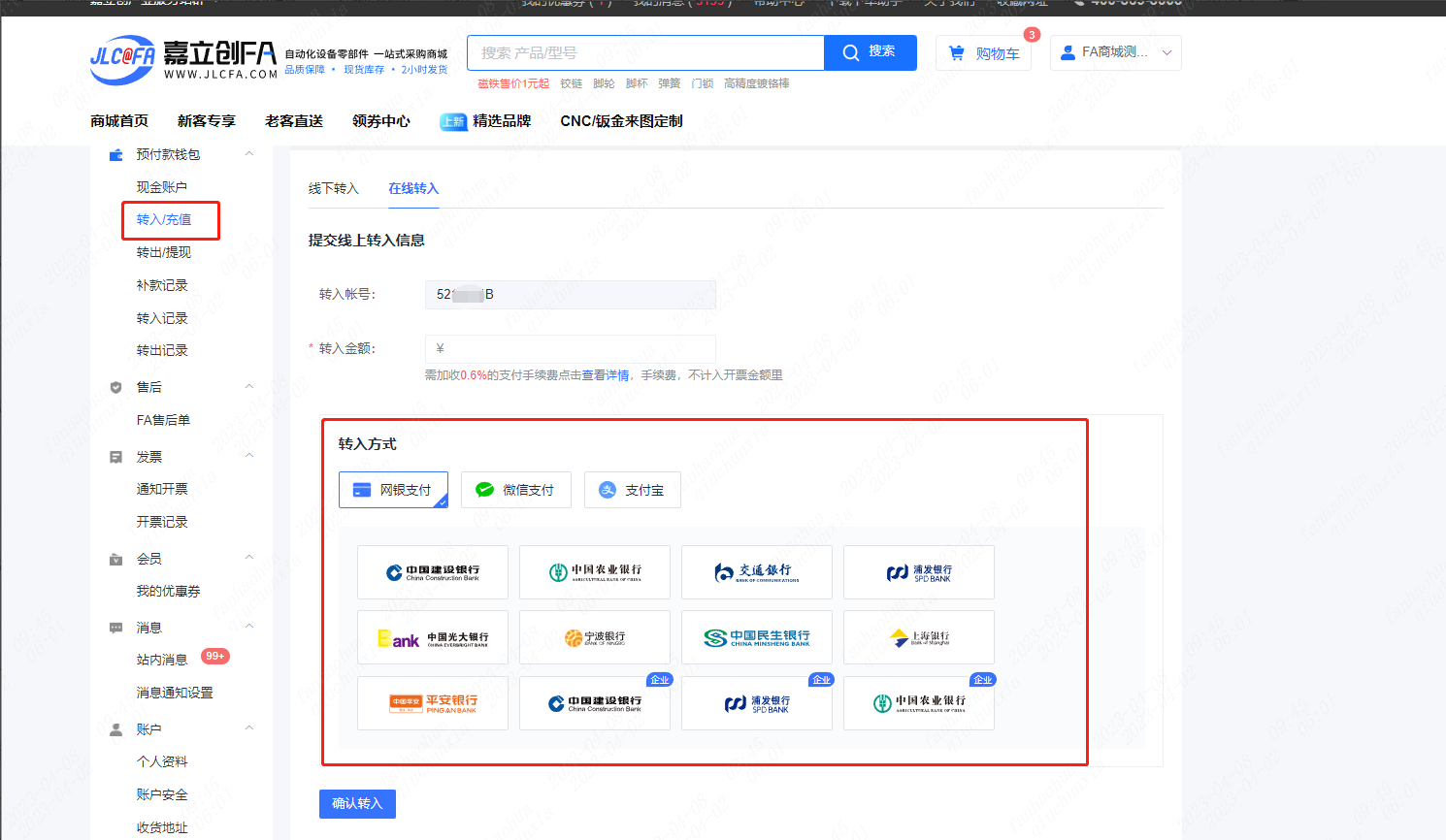Select China Everbright Bank tile
This screenshot has height=840, width=1446.
[433, 637]
